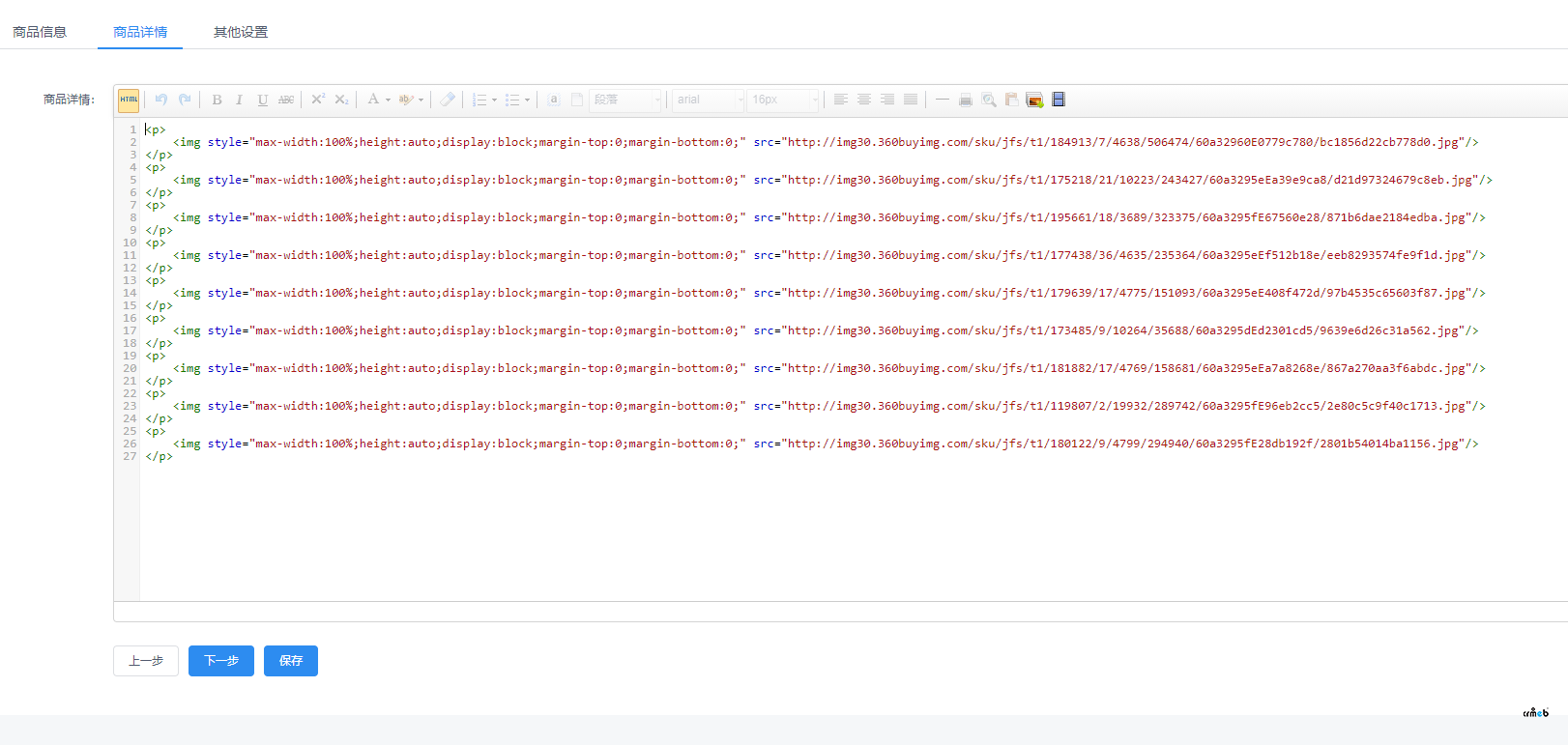Viewport: 1568px width, 745px height.
Task: Apply superscript formatting
Action: pos(318,100)
